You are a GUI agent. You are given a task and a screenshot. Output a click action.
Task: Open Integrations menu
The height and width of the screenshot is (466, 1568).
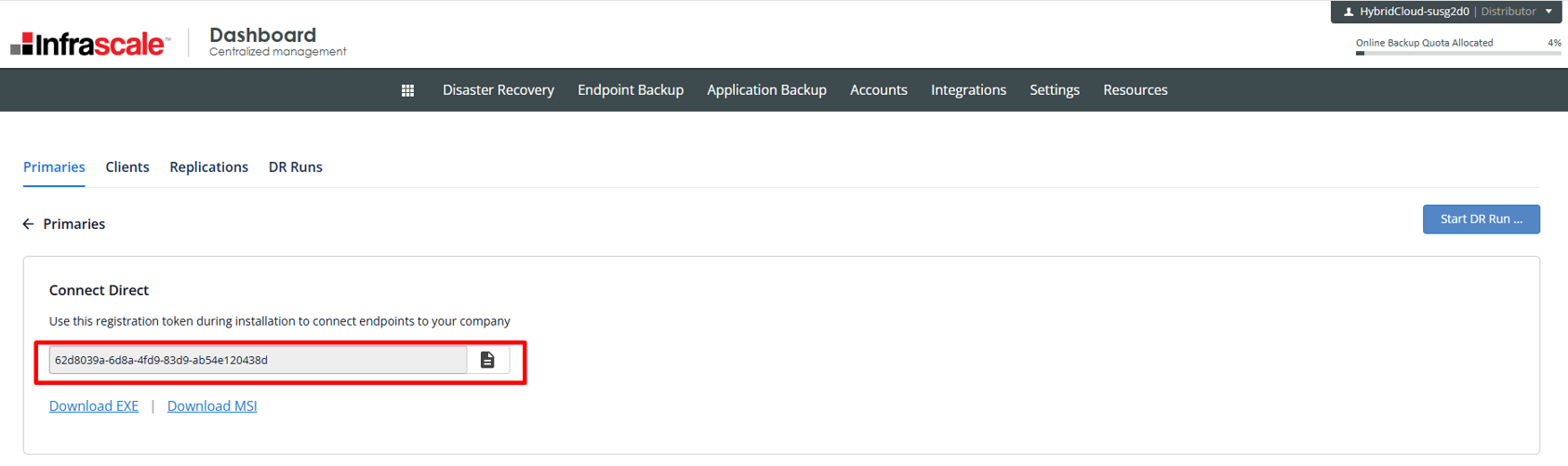pyautogui.click(x=968, y=90)
